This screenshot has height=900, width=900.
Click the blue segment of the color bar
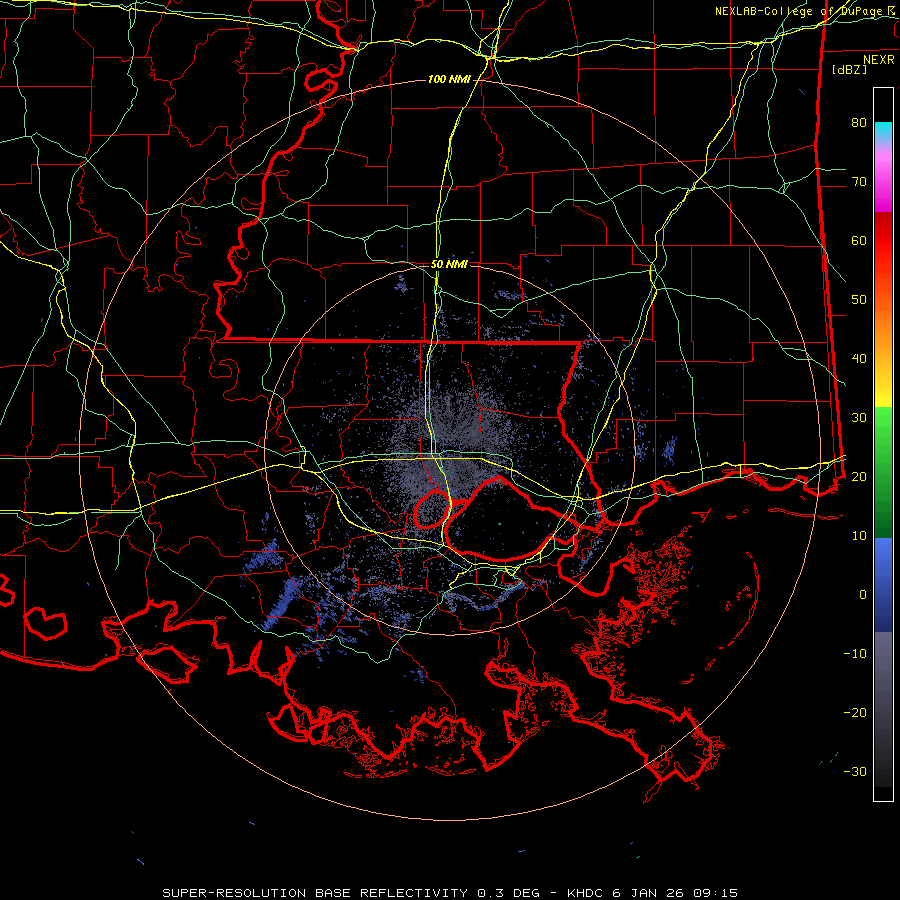(x=883, y=584)
